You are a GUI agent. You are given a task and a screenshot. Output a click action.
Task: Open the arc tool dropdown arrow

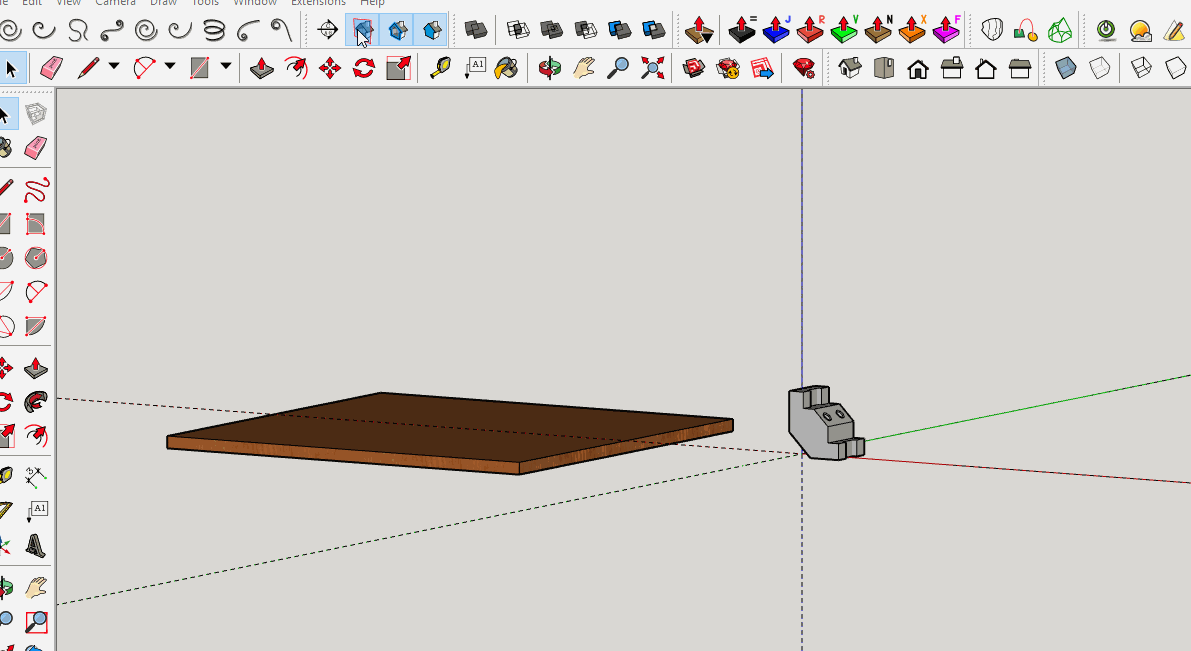(x=170, y=68)
